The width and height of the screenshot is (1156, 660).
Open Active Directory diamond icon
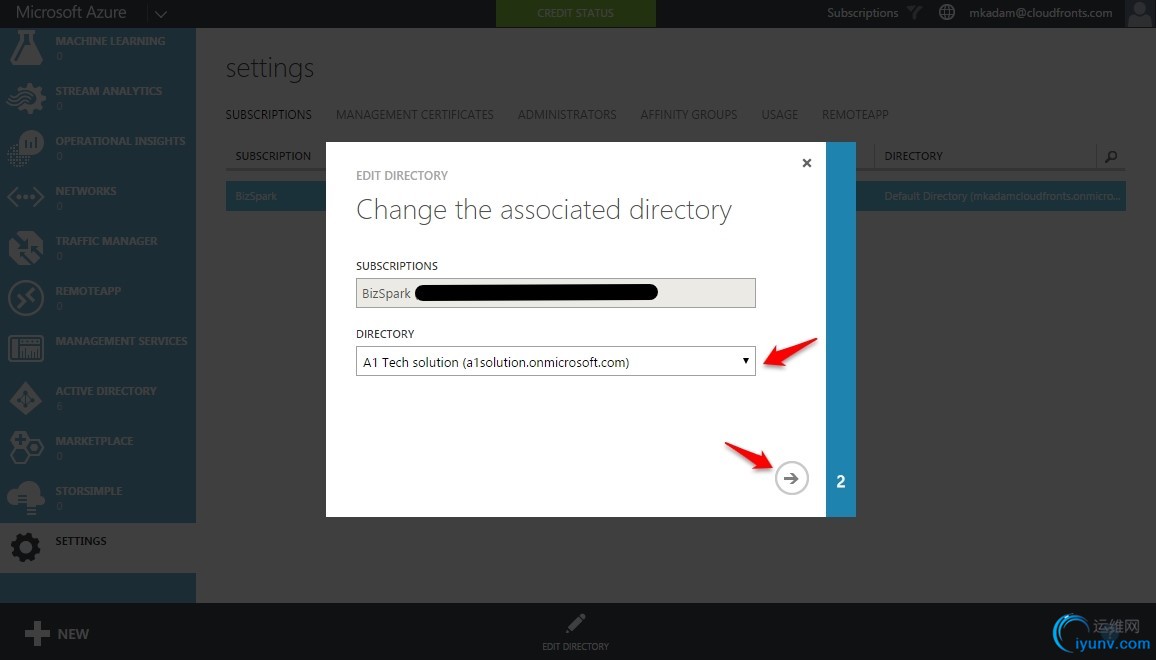pyautogui.click(x=26, y=398)
